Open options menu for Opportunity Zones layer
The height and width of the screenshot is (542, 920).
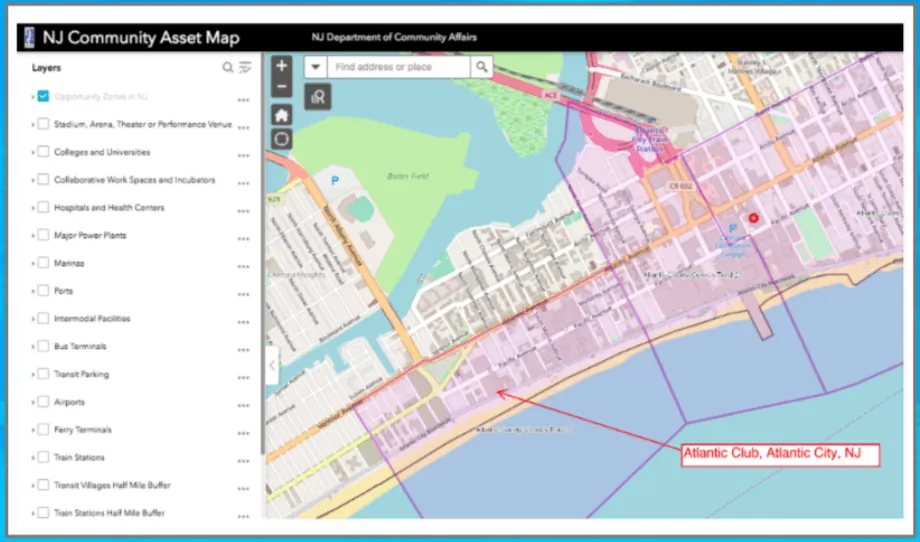coord(243,100)
